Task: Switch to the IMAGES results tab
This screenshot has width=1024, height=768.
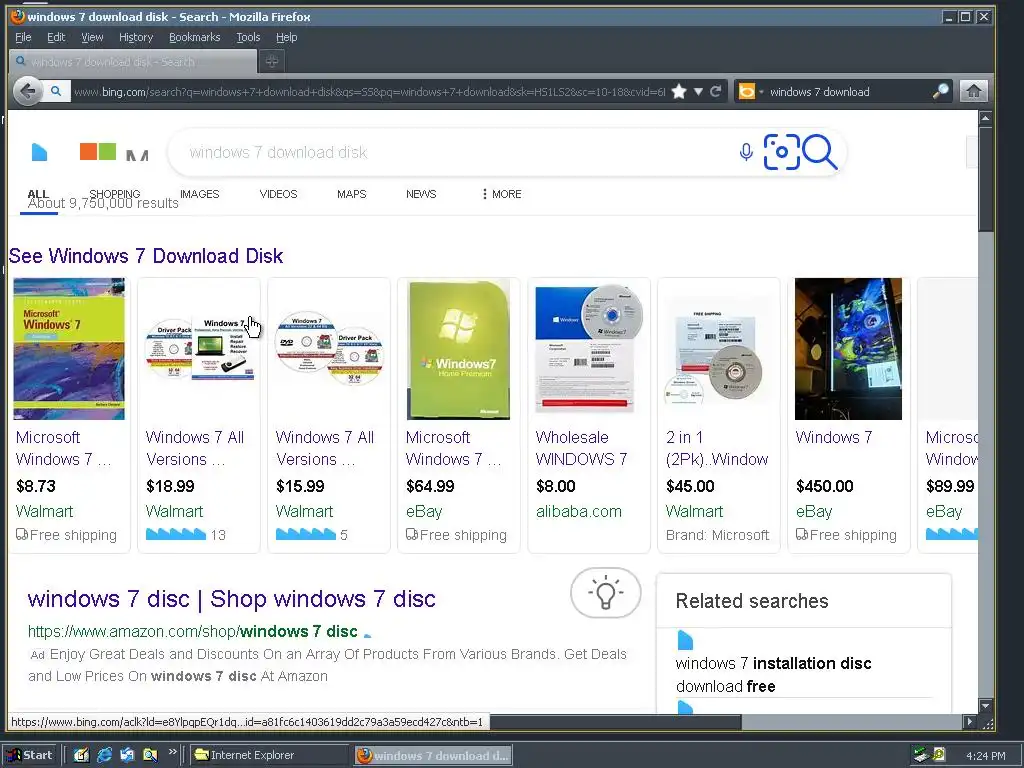Action: click(199, 194)
